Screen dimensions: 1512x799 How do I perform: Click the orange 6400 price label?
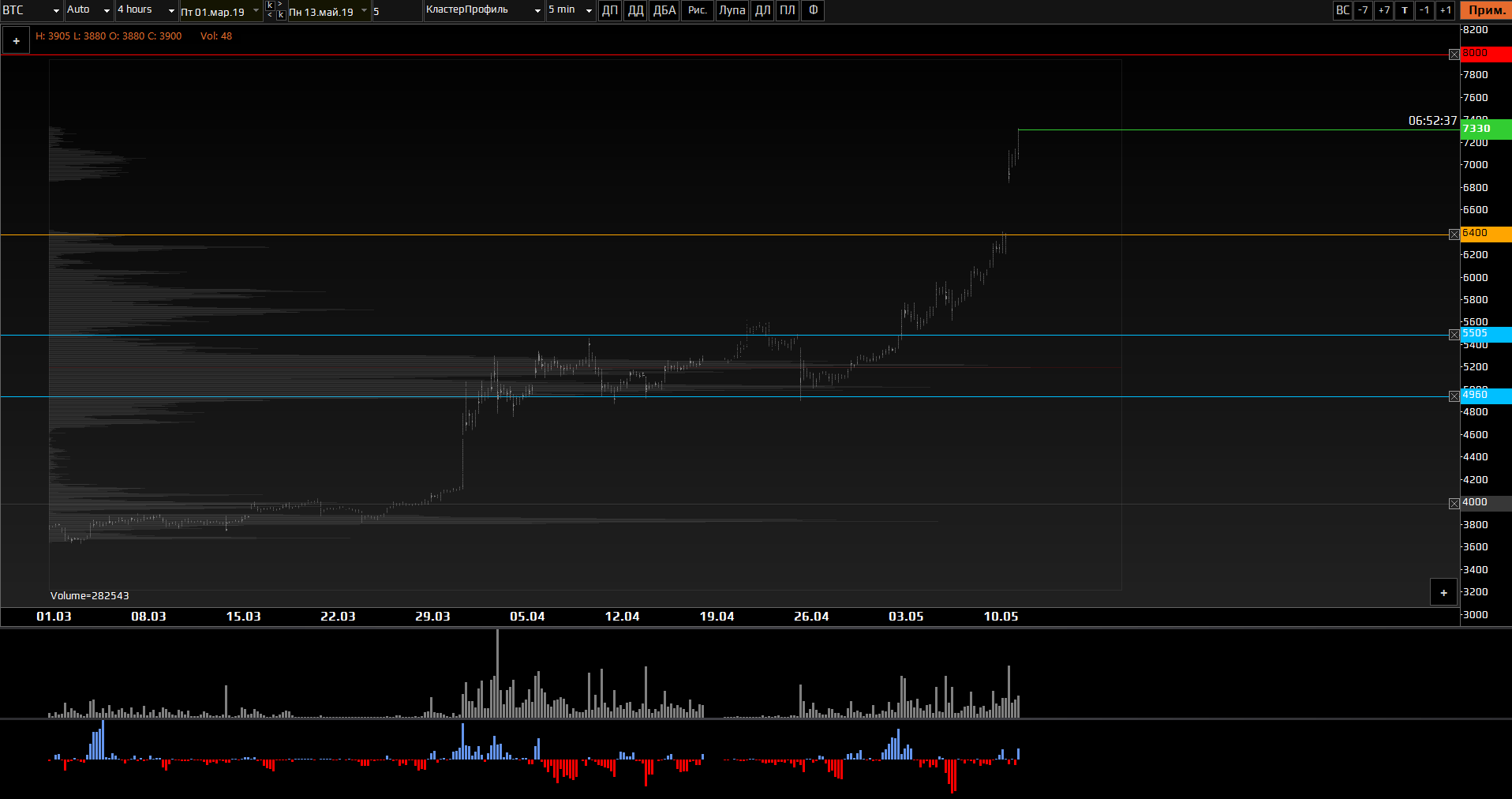point(1485,234)
